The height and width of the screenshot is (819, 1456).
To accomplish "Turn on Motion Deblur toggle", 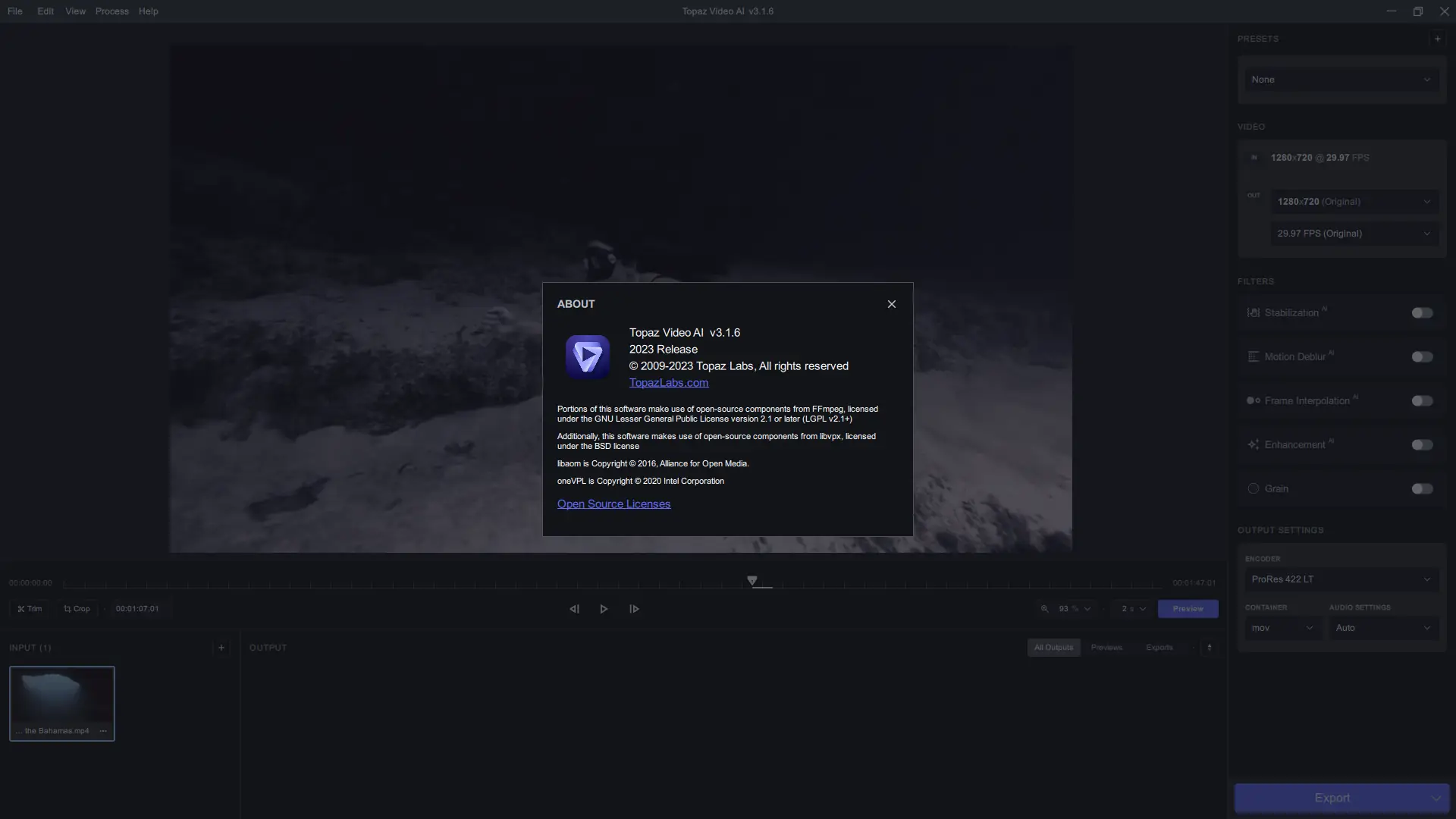I will 1422,357.
